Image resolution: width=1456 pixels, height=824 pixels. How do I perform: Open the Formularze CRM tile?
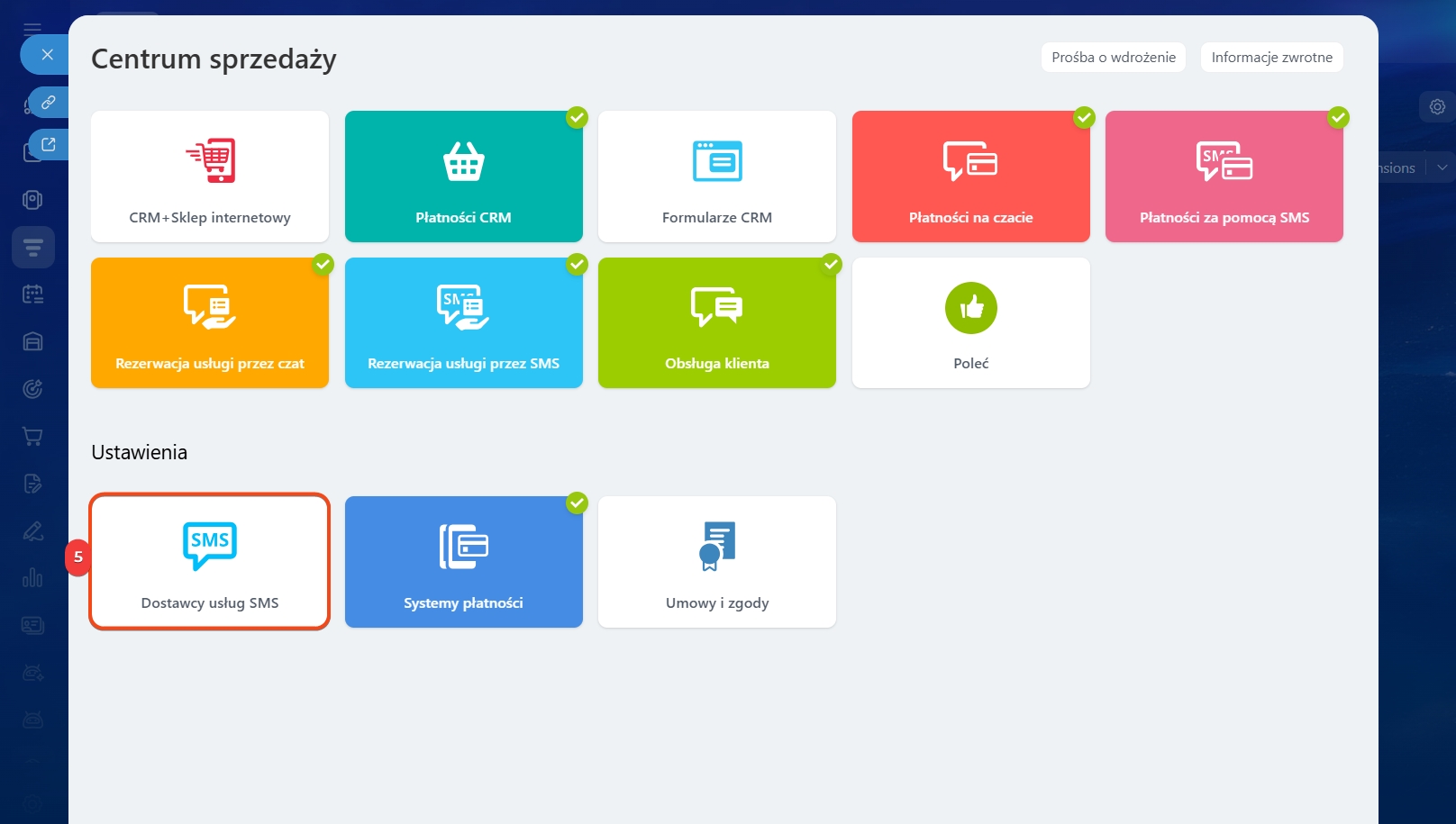716,177
